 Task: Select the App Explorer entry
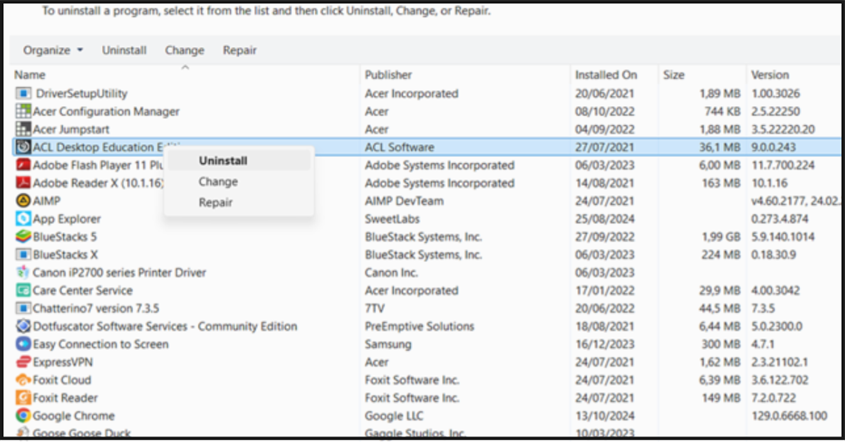tap(67, 219)
